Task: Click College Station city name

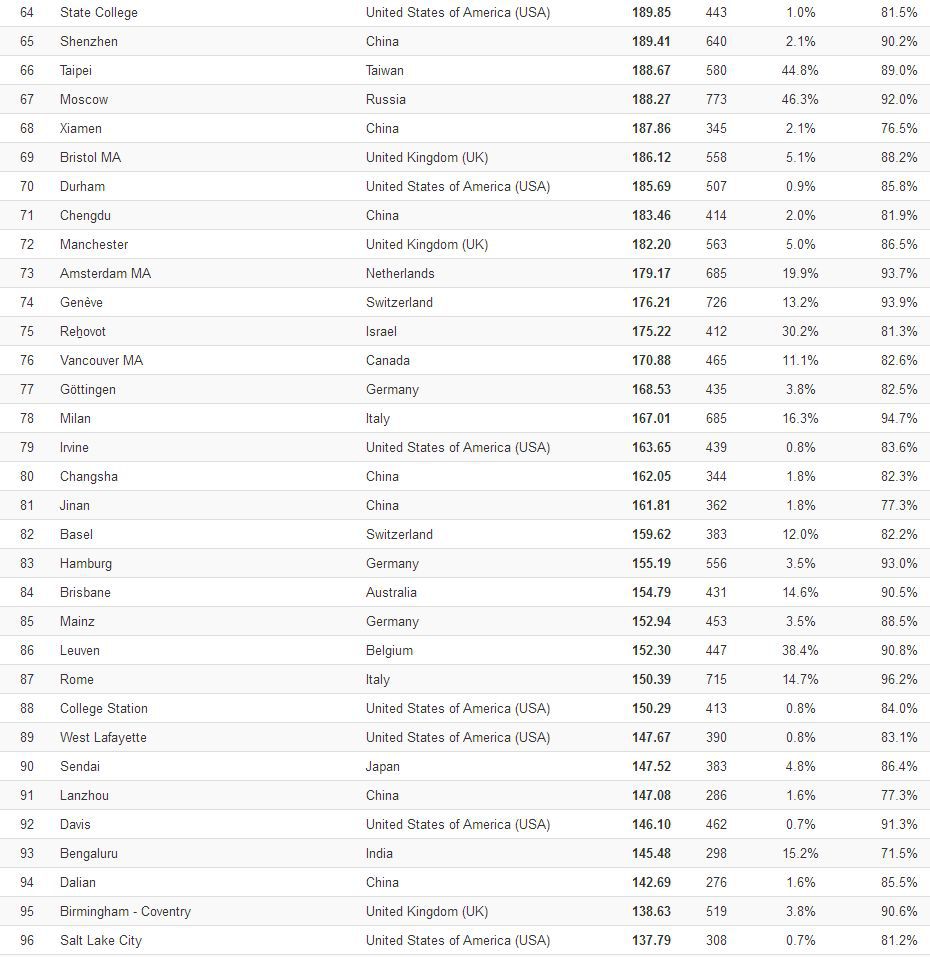Action: click(103, 709)
